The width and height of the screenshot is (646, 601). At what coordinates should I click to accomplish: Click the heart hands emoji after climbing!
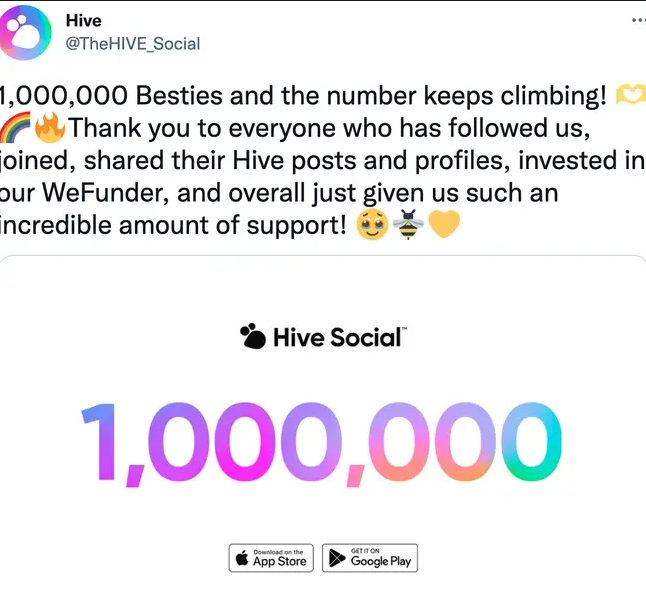pos(630,95)
